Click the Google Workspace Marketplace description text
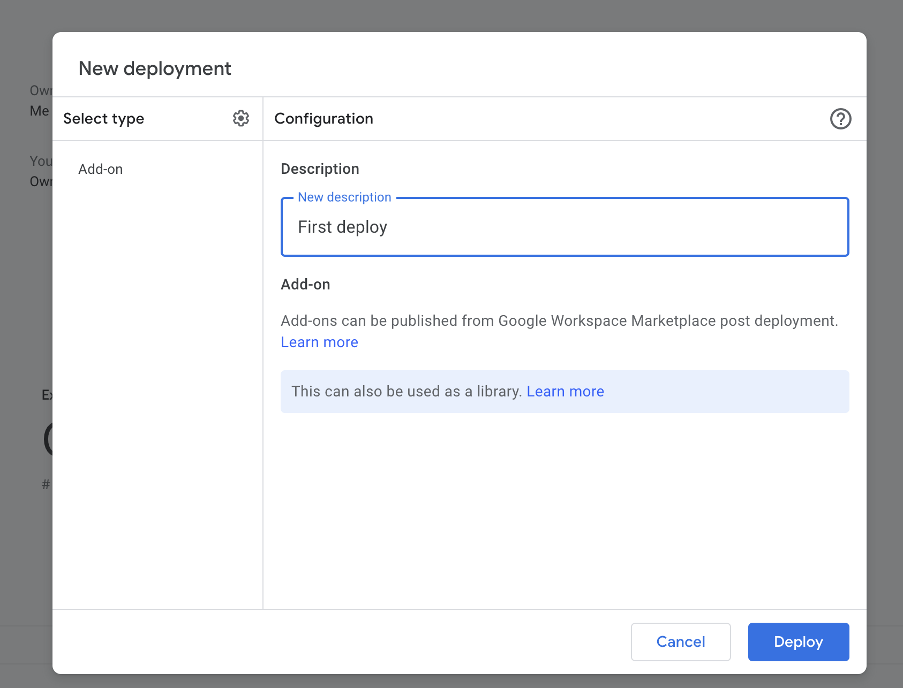Image resolution: width=904 pixels, height=688 pixels. [x=559, y=321]
